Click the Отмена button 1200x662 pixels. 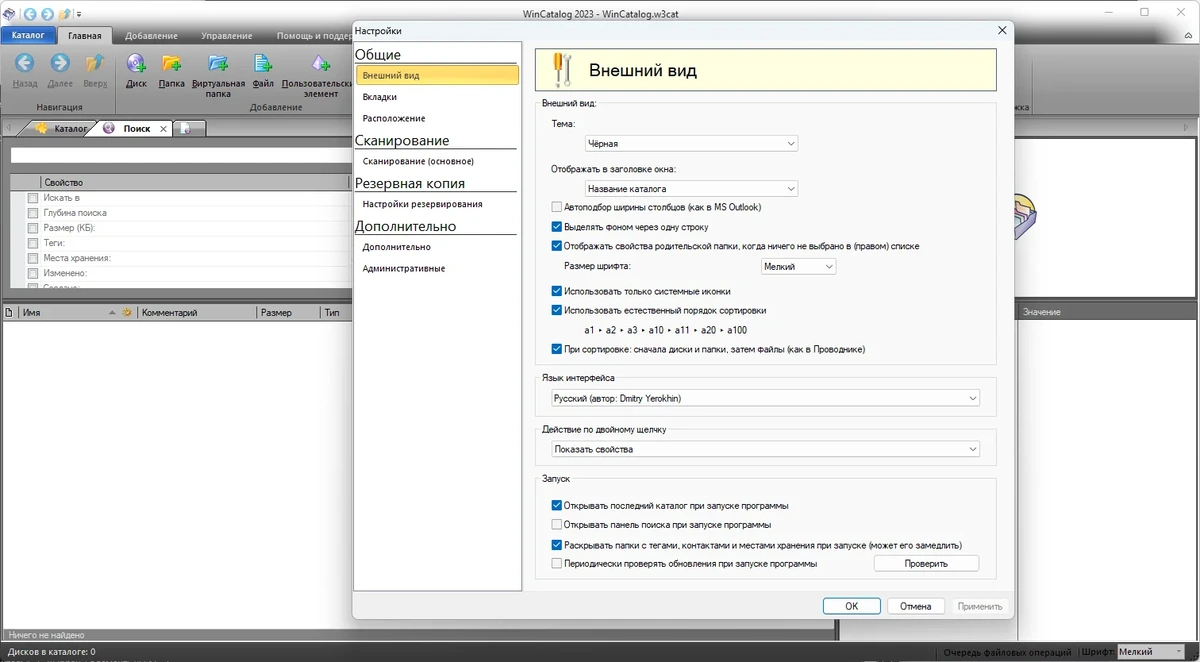coord(915,606)
